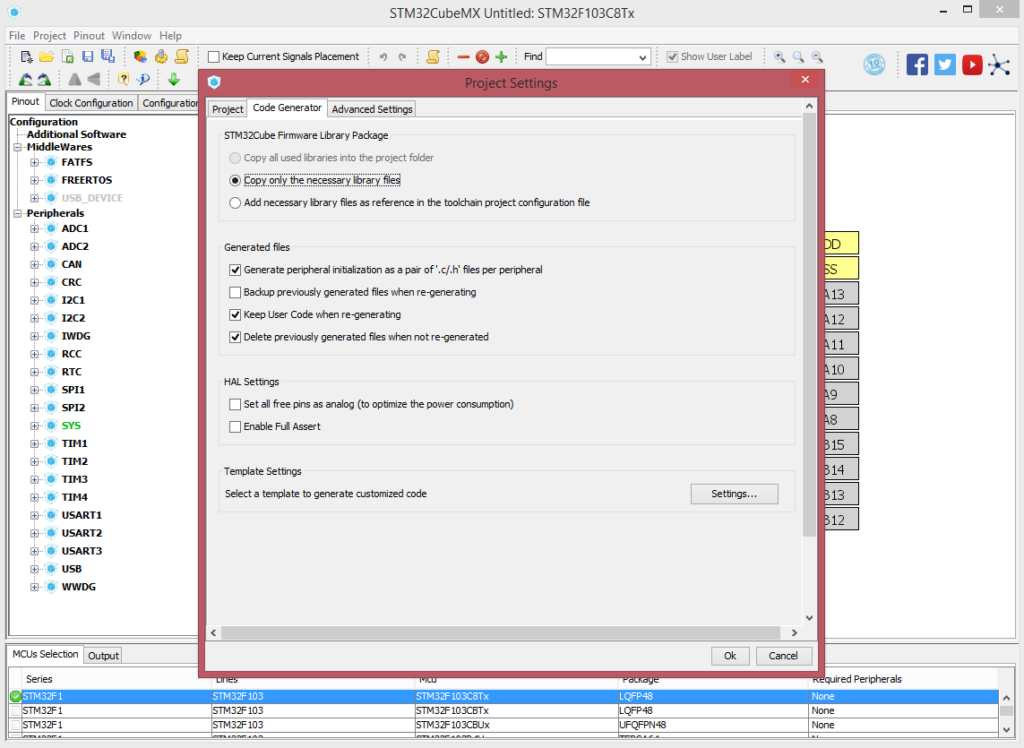Expand the USART1 peripheral node
Viewport: 1024px width, 748px height.
coord(35,515)
